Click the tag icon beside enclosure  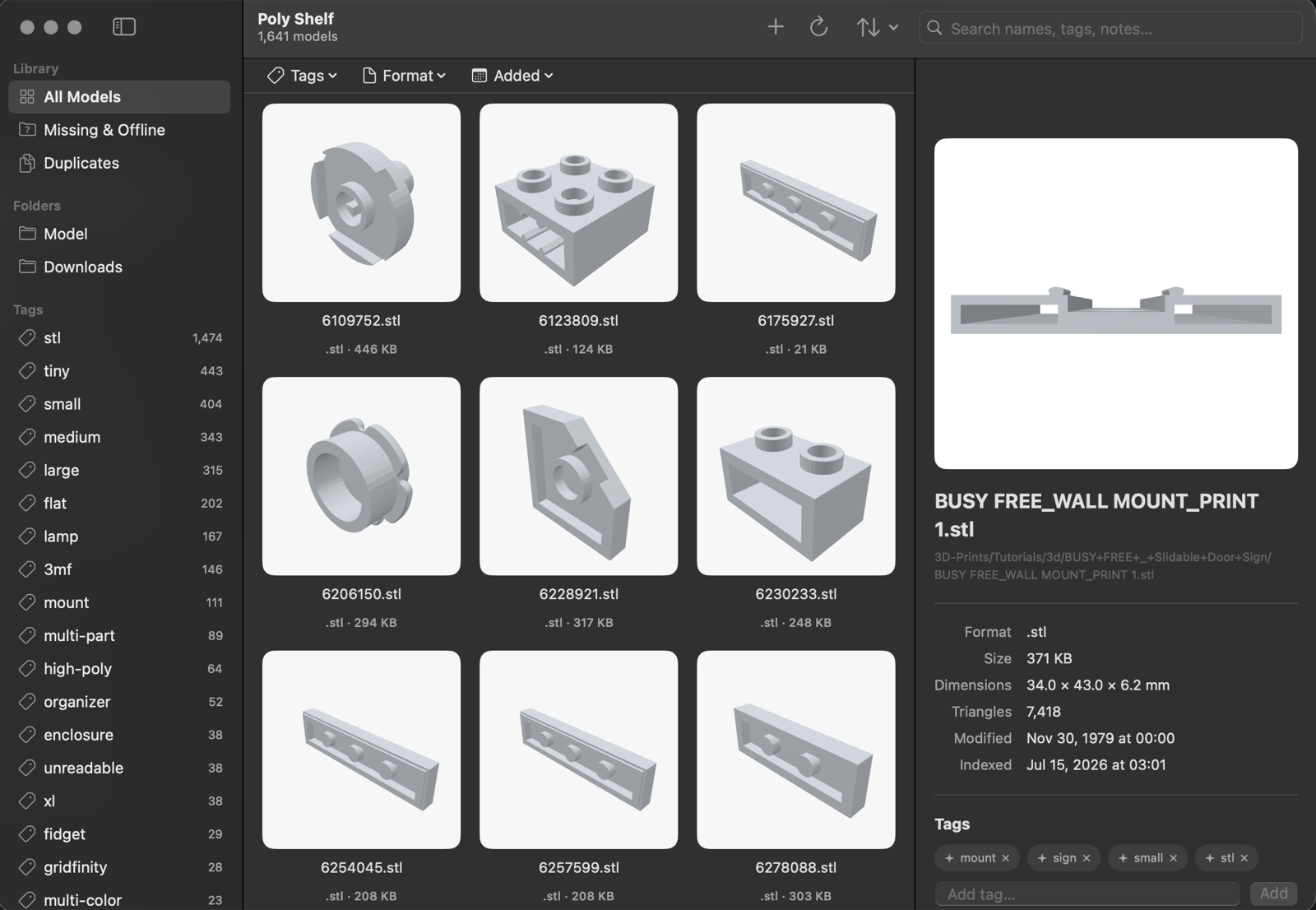point(27,735)
